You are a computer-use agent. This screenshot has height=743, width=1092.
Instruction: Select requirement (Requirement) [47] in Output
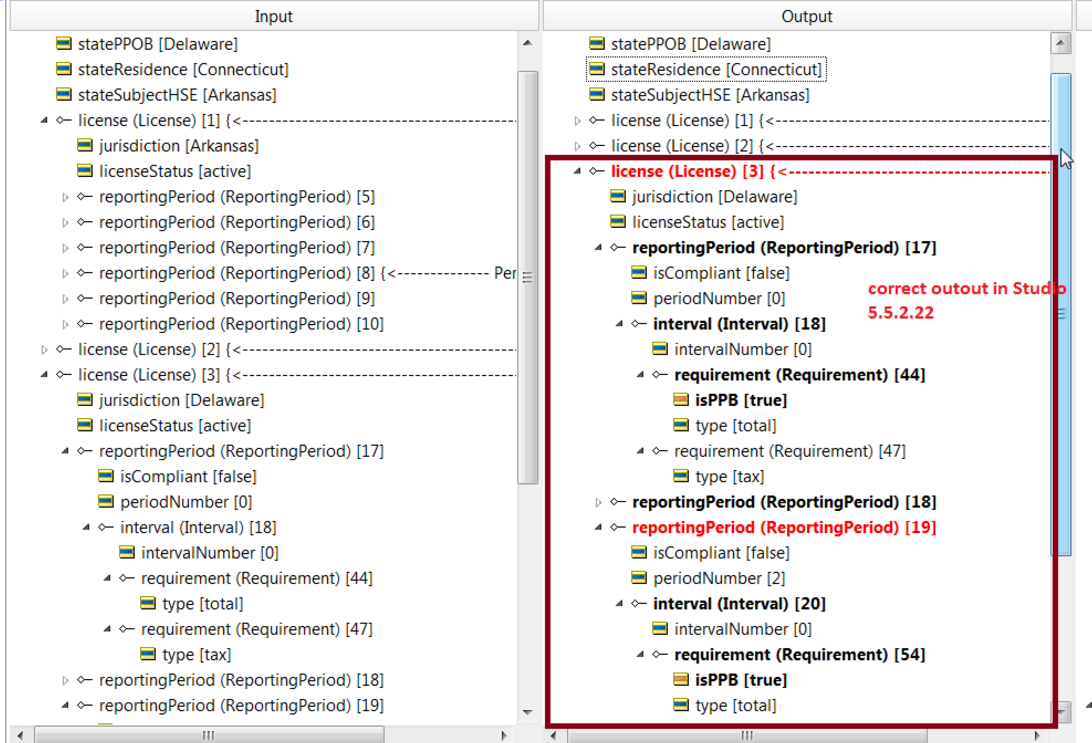point(790,451)
